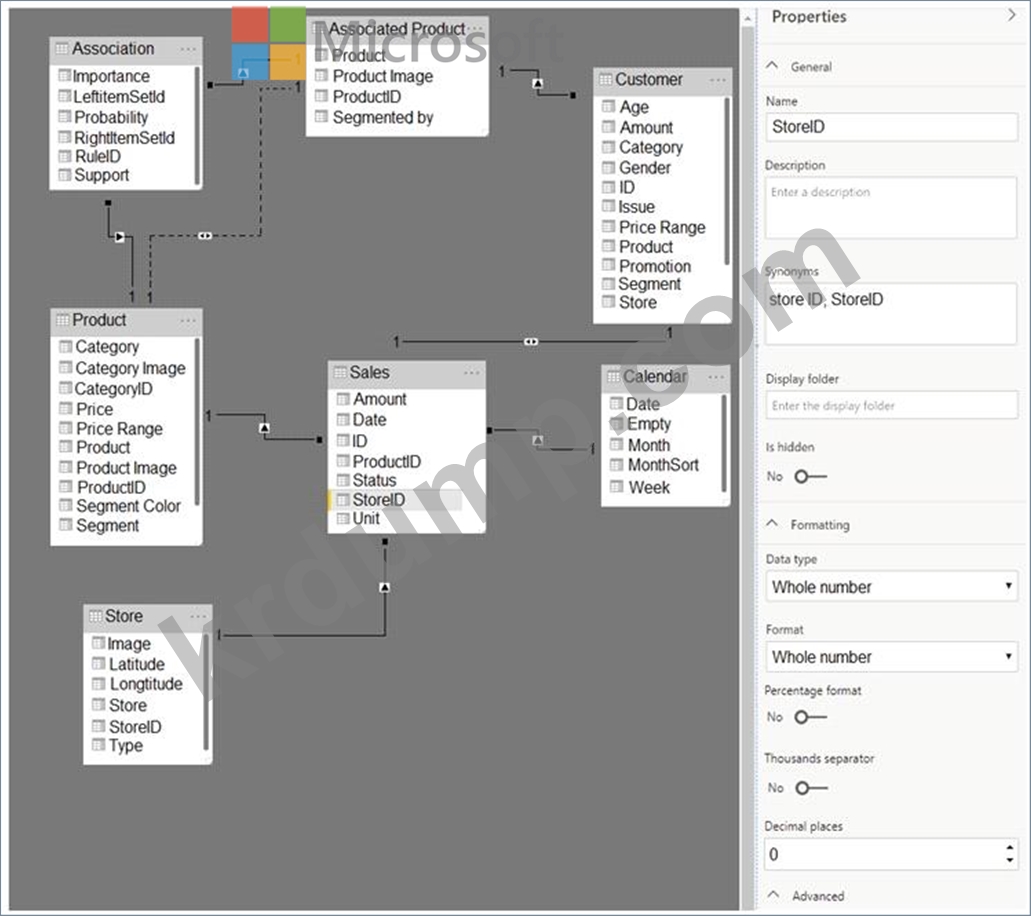Image resolution: width=1031 pixels, height=916 pixels.
Task: Select the Issue field in Customer
Action: [x=636, y=207]
